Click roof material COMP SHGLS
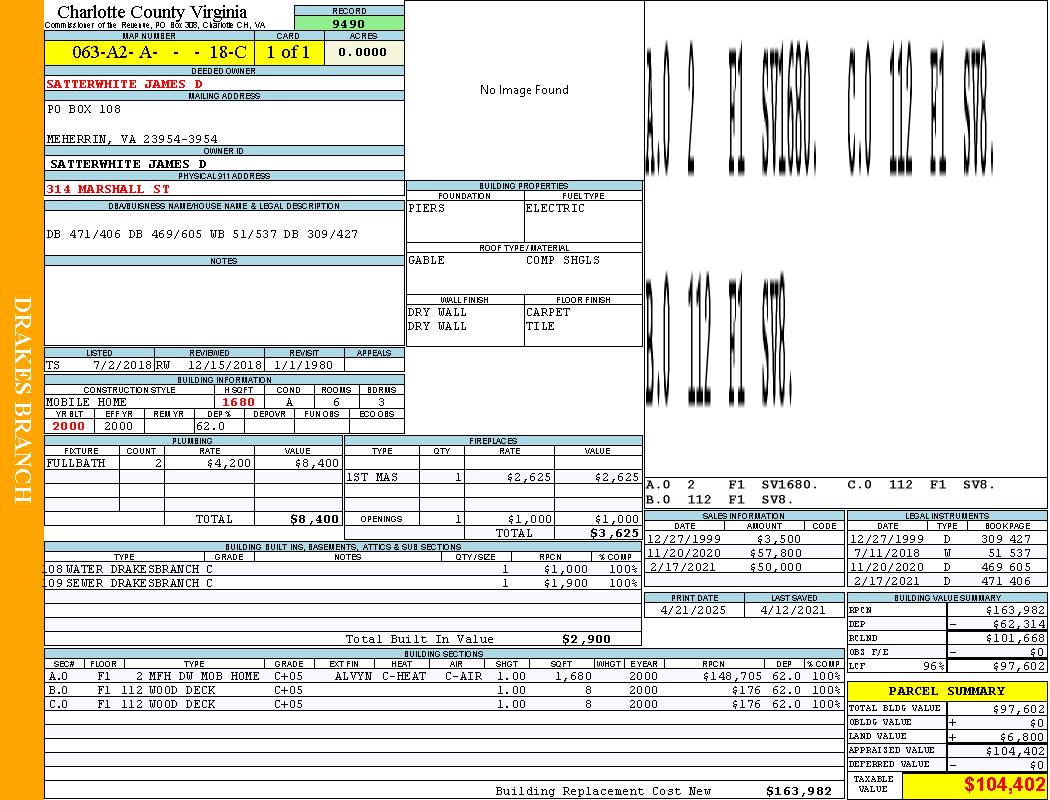Screen dimensions: 1050x800 [x=563, y=260]
